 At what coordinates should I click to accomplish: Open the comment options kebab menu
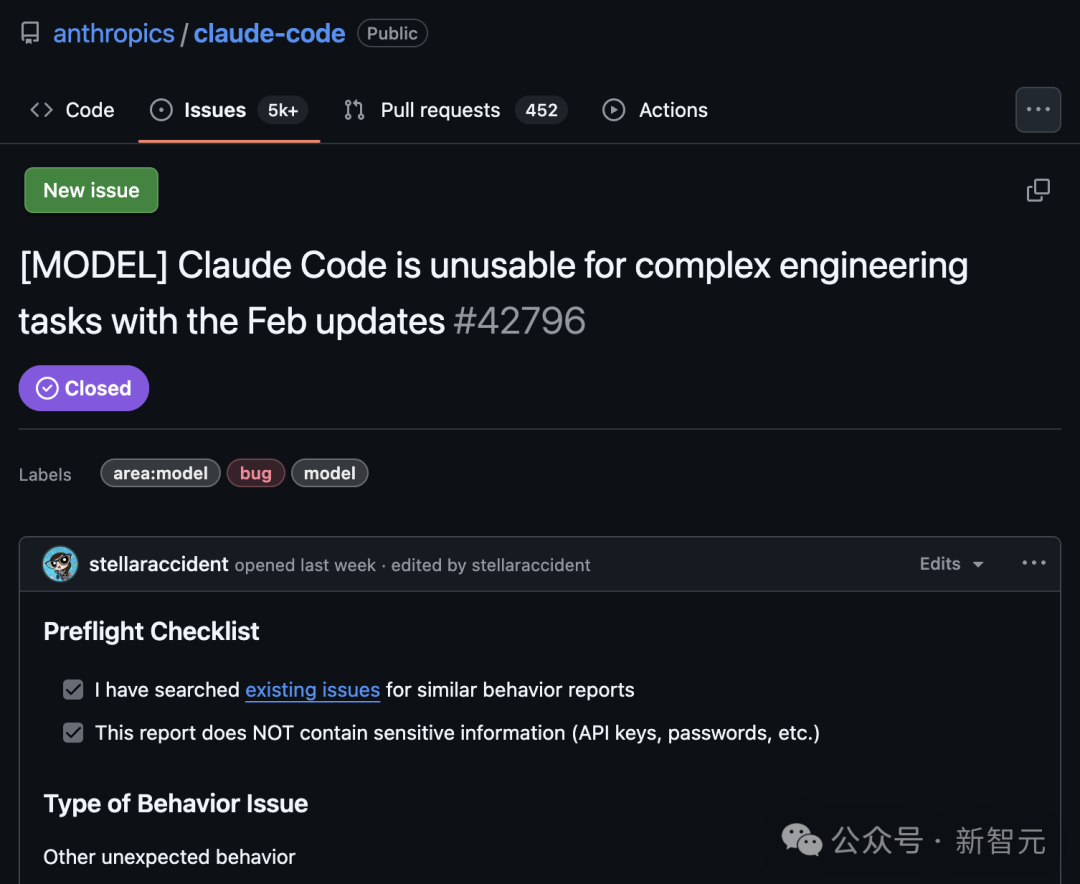click(x=1033, y=563)
